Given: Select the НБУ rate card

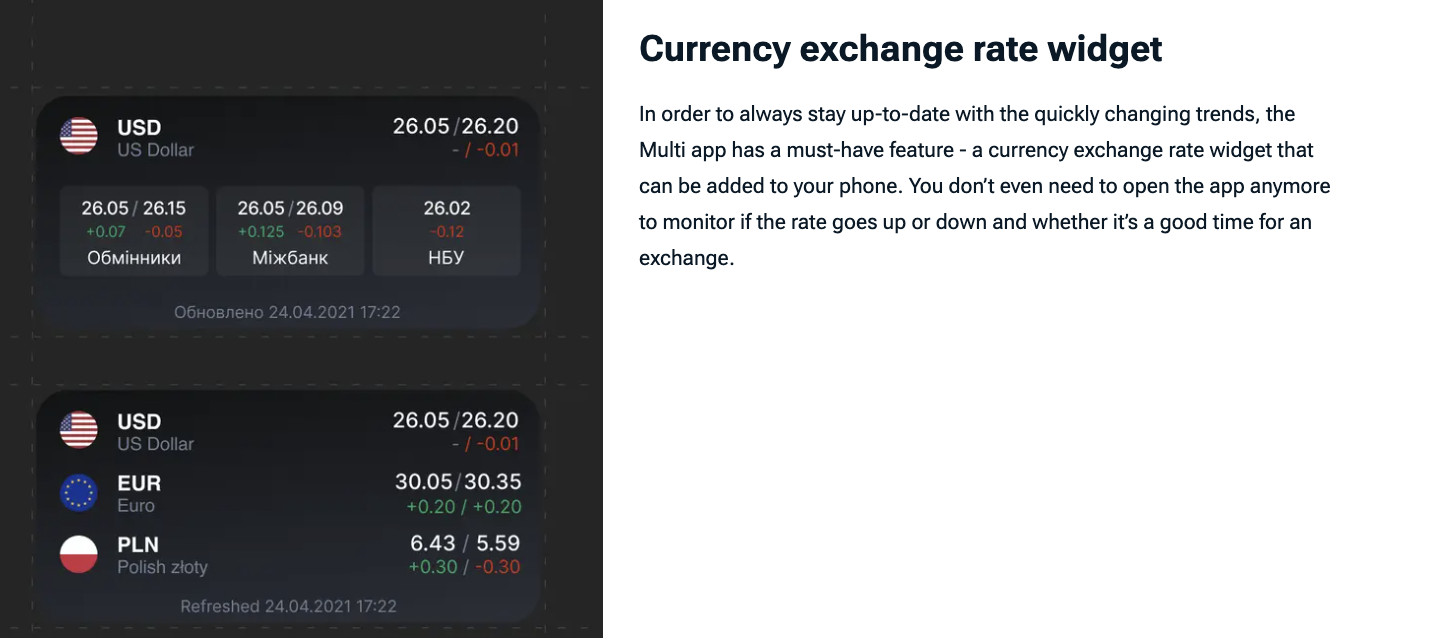Looking at the screenshot, I should point(446,231).
